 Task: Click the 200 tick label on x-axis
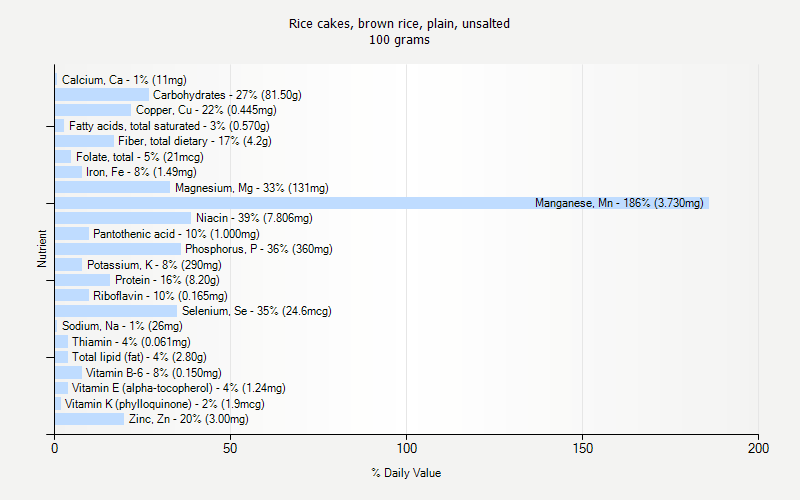[x=758, y=449]
